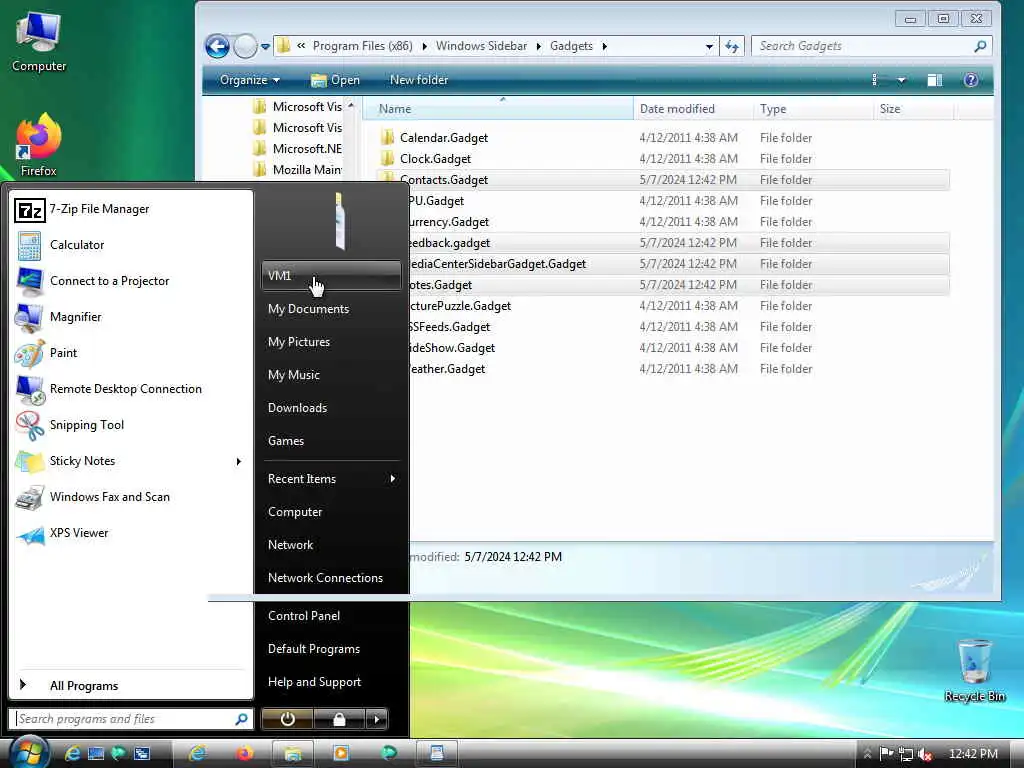
Task: Open the recent pages dropdown arrow
Action: [265, 46]
